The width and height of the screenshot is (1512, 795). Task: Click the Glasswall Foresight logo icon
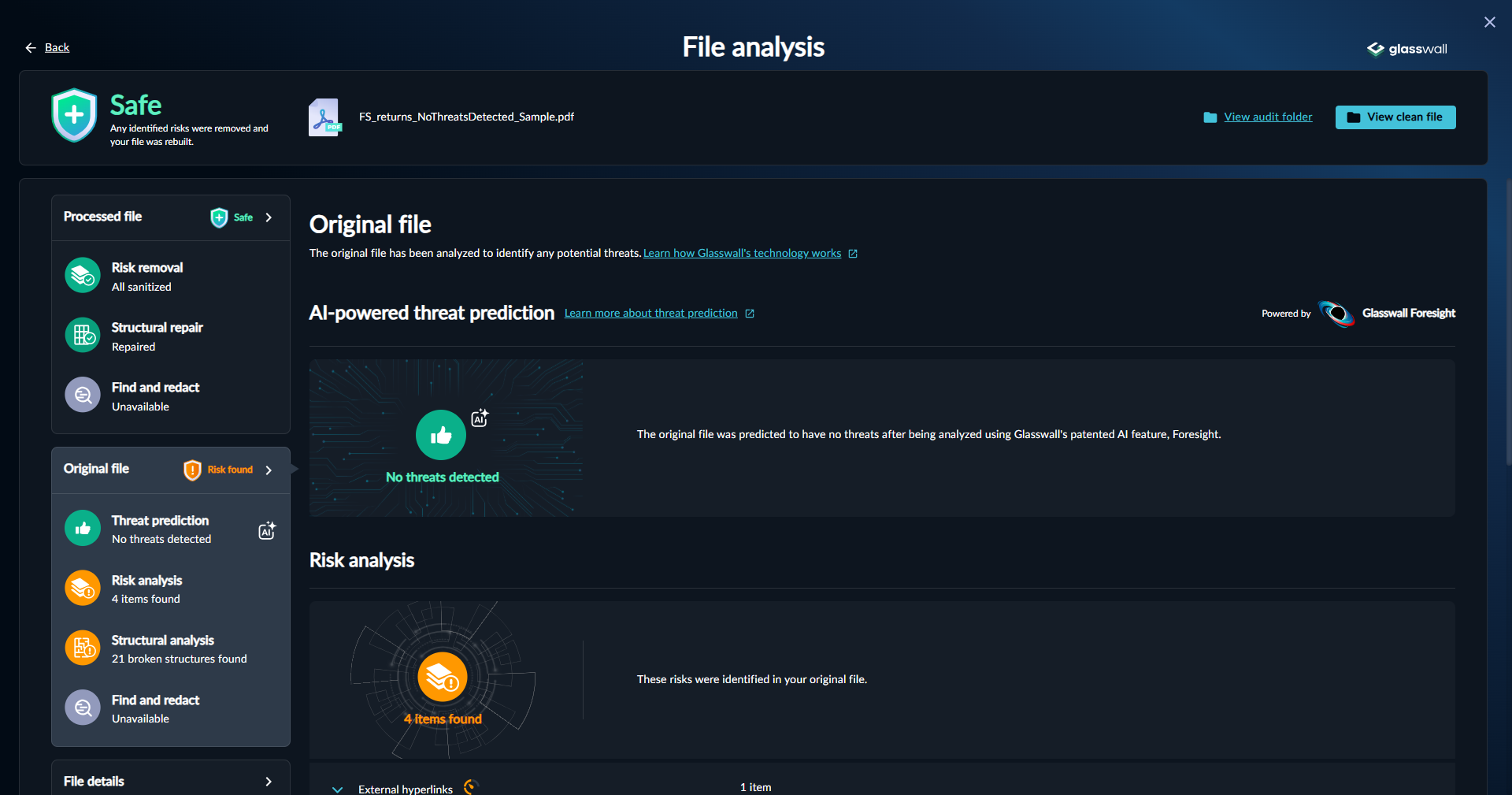1336,313
